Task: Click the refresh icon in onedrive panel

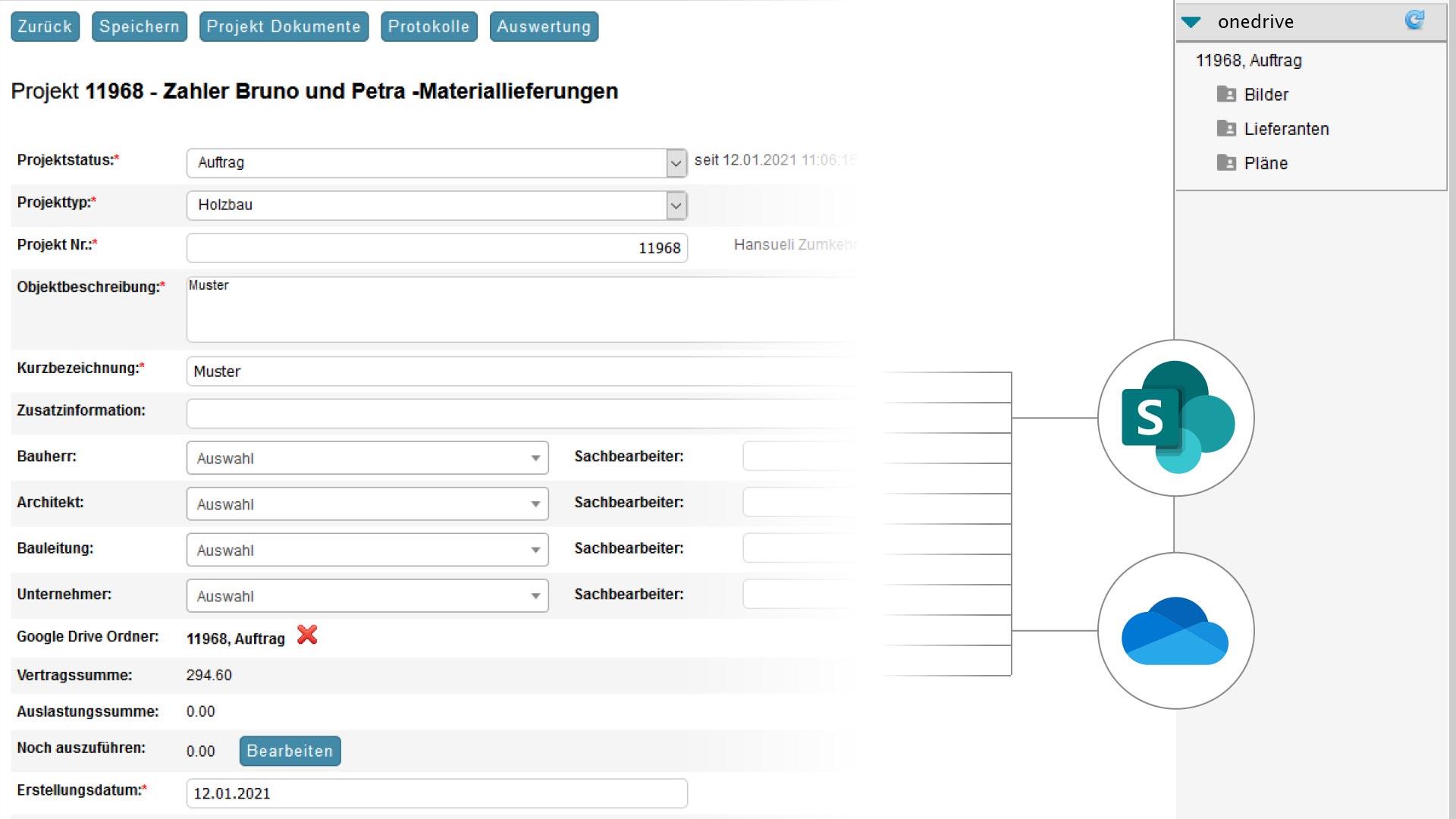Action: pyautogui.click(x=1414, y=20)
